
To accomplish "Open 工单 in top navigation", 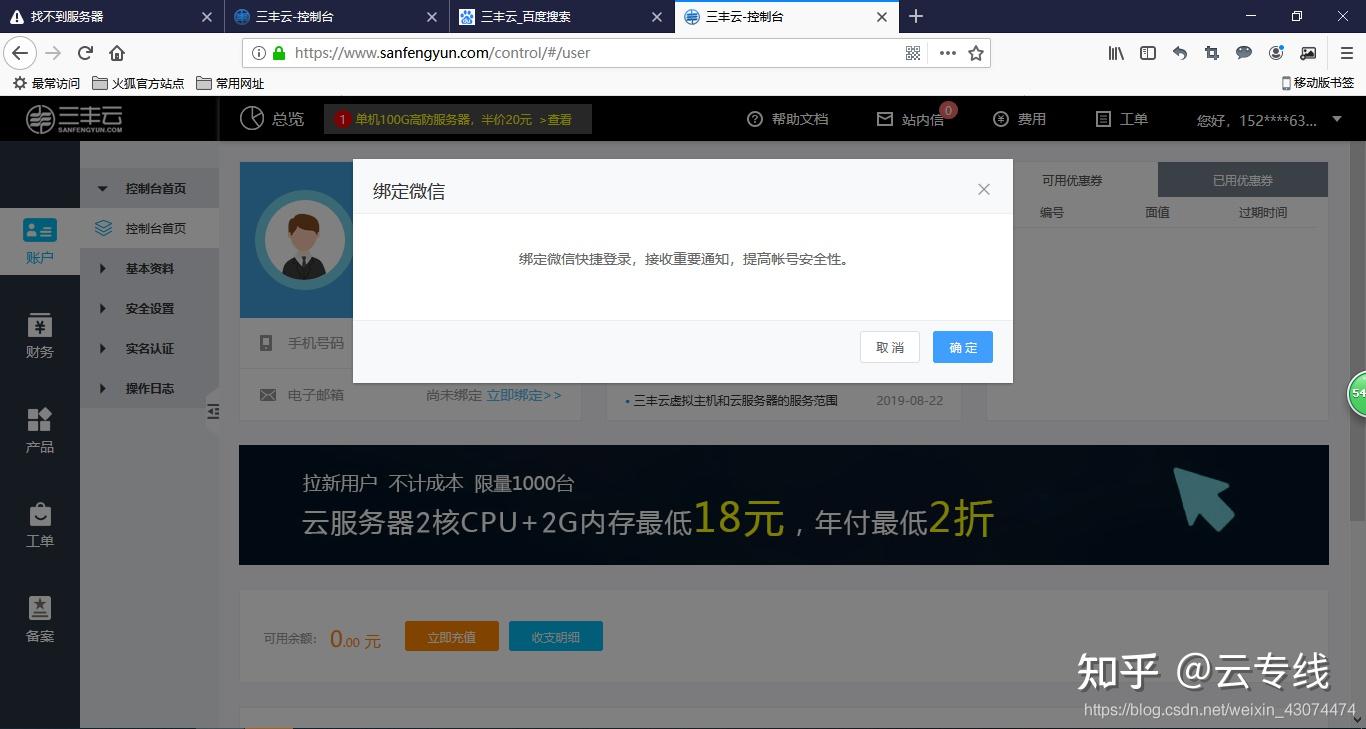I will point(1122,119).
